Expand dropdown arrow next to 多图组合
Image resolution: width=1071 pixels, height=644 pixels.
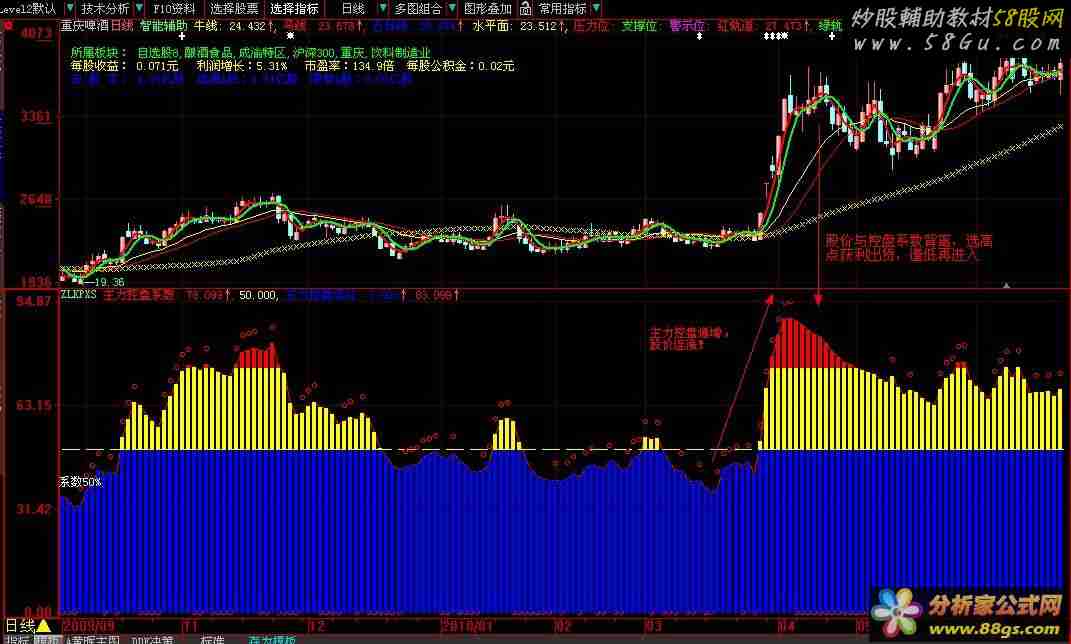[451, 8]
